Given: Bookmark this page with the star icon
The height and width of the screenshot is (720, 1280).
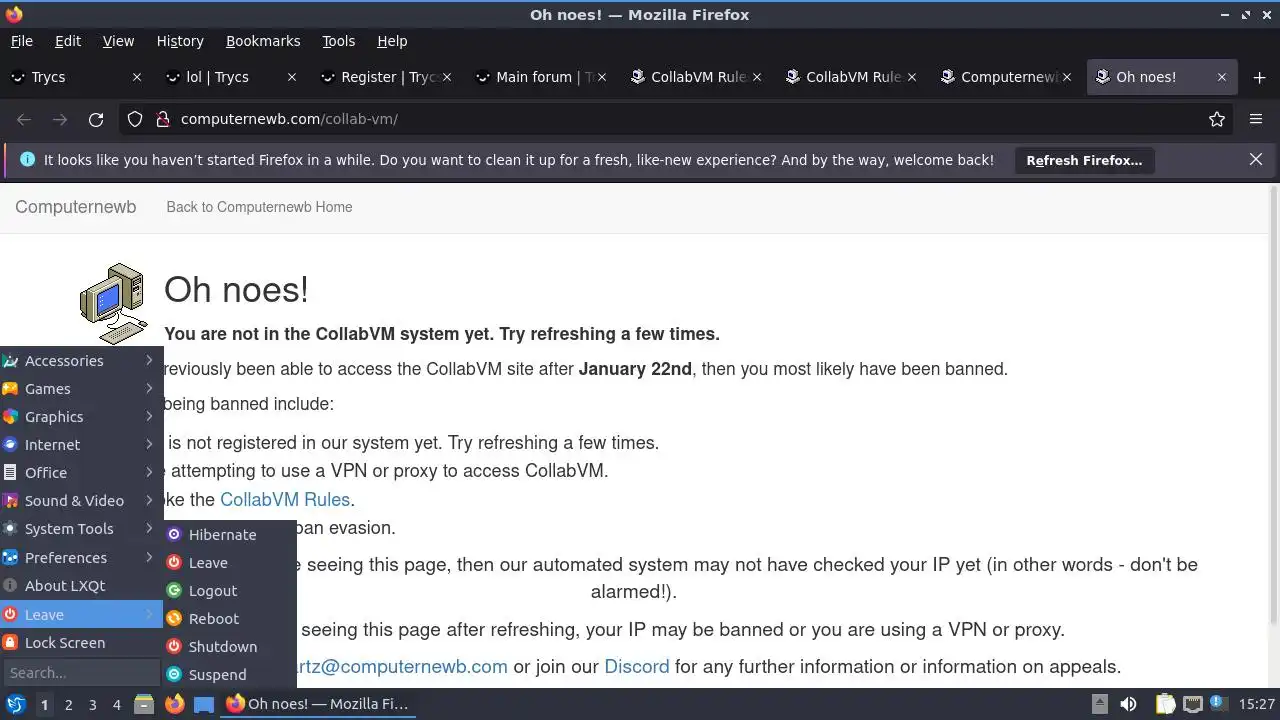Looking at the screenshot, I should click(1217, 119).
